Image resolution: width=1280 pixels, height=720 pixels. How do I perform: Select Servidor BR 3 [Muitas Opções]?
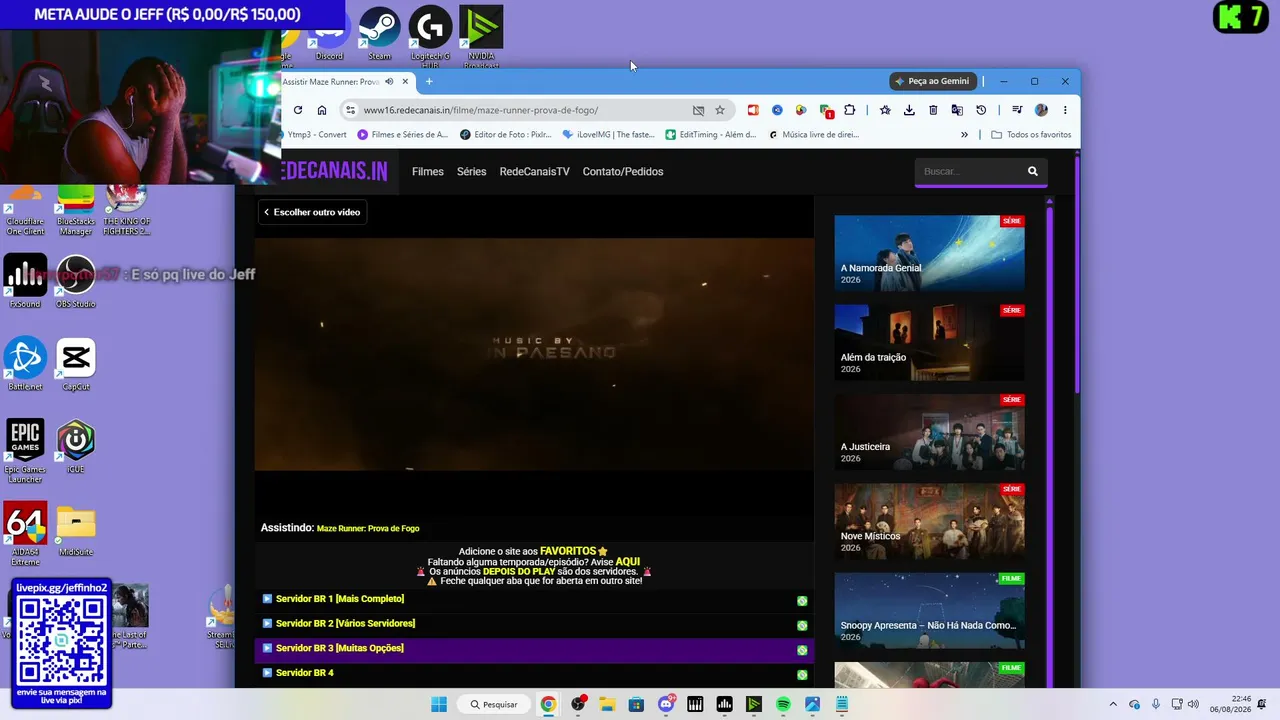click(x=534, y=649)
